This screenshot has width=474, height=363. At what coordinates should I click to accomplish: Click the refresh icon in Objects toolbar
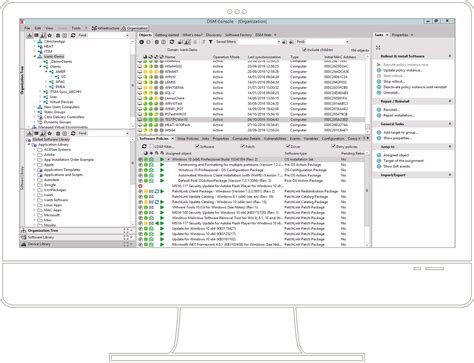pyautogui.click(x=172, y=42)
